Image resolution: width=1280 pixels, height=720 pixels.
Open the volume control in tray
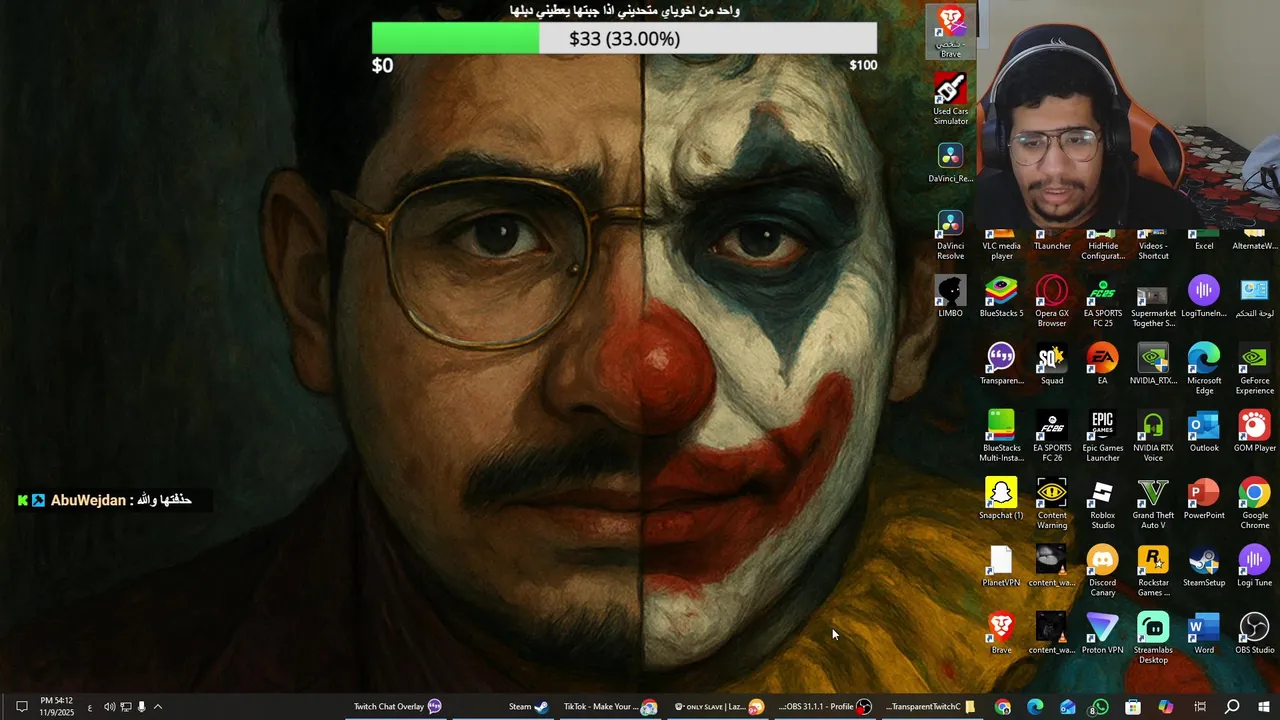pos(109,707)
